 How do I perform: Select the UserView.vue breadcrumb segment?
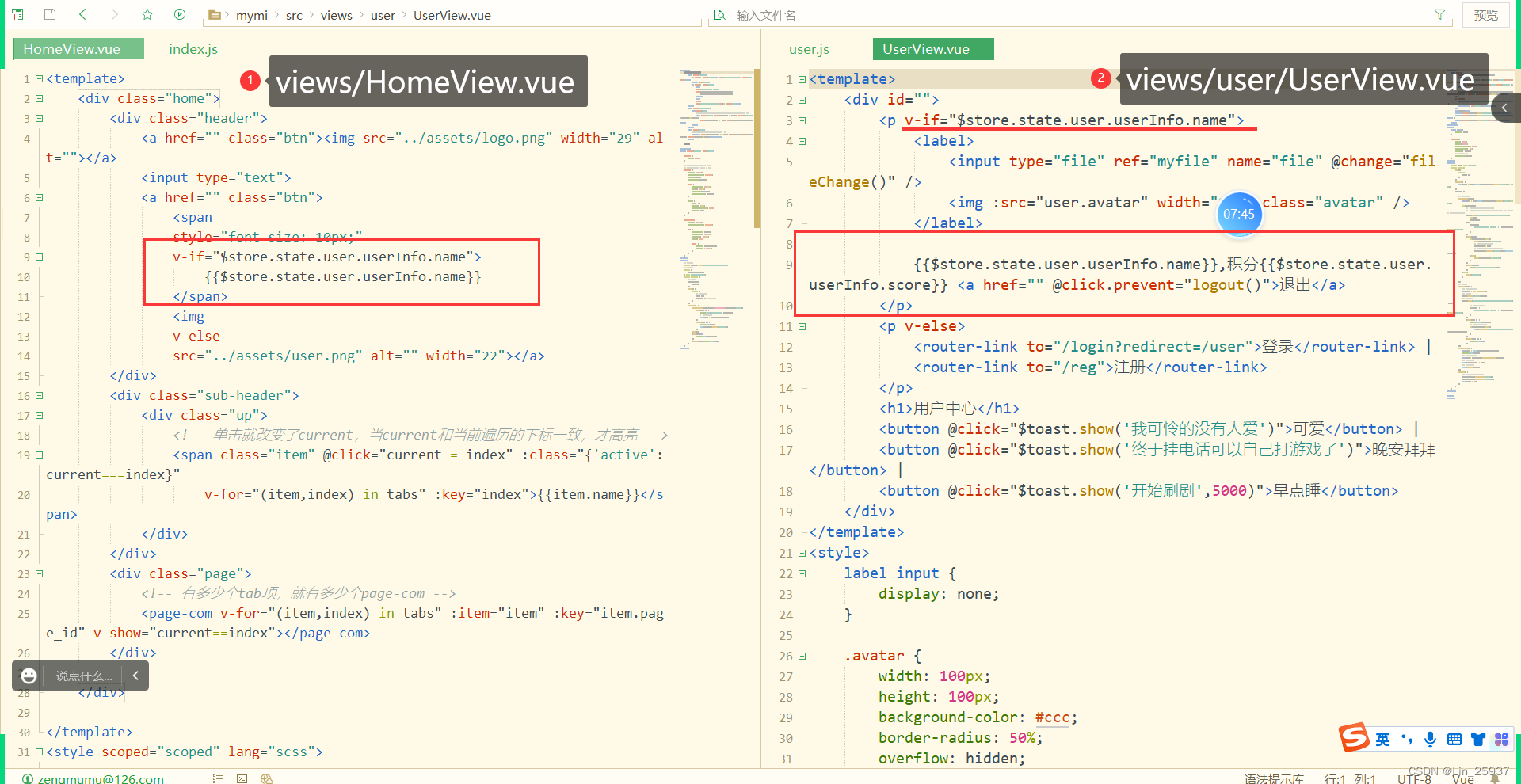[452, 16]
